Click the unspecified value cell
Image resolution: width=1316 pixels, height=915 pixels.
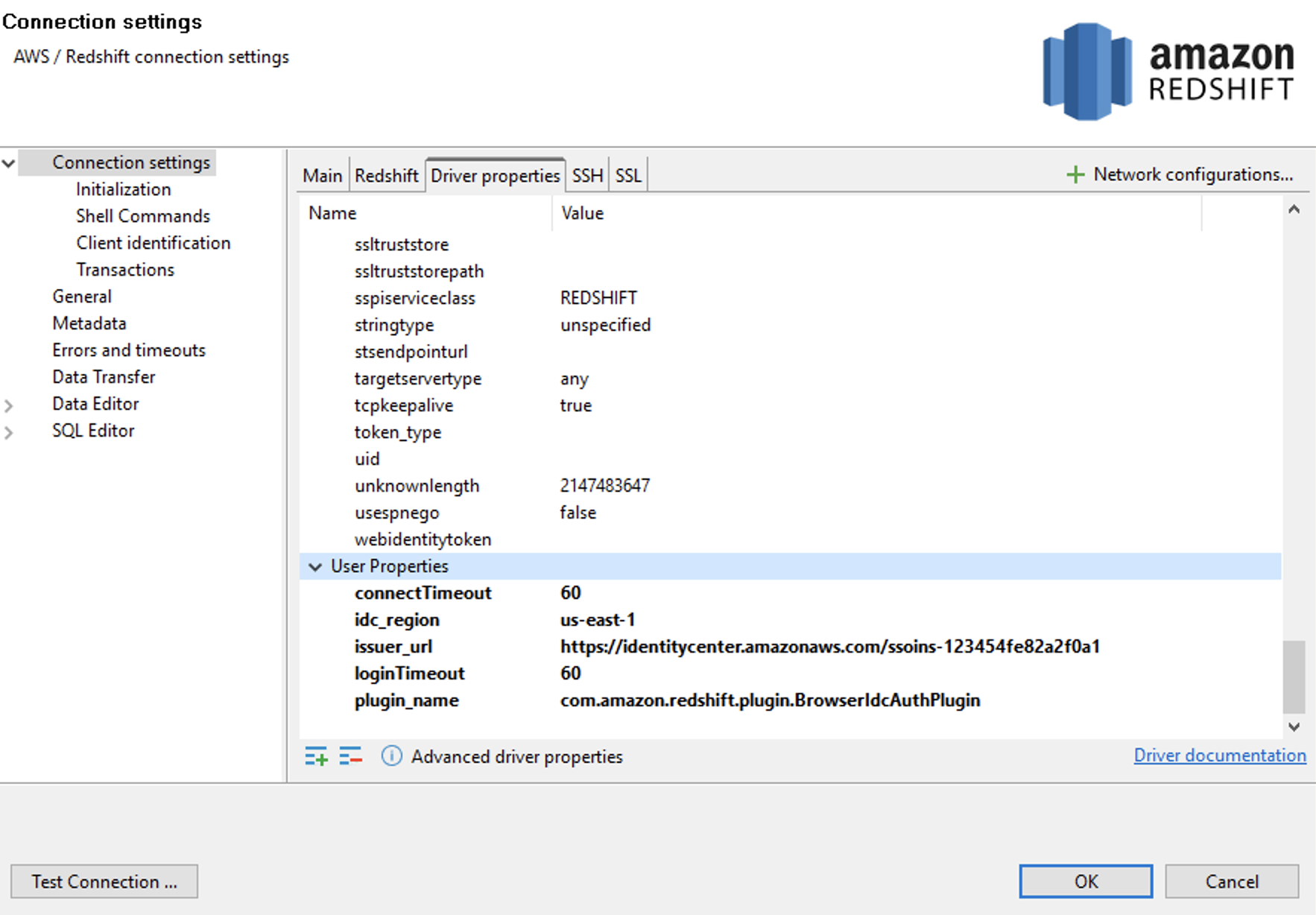pyautogui.click(x=605, y=325)
